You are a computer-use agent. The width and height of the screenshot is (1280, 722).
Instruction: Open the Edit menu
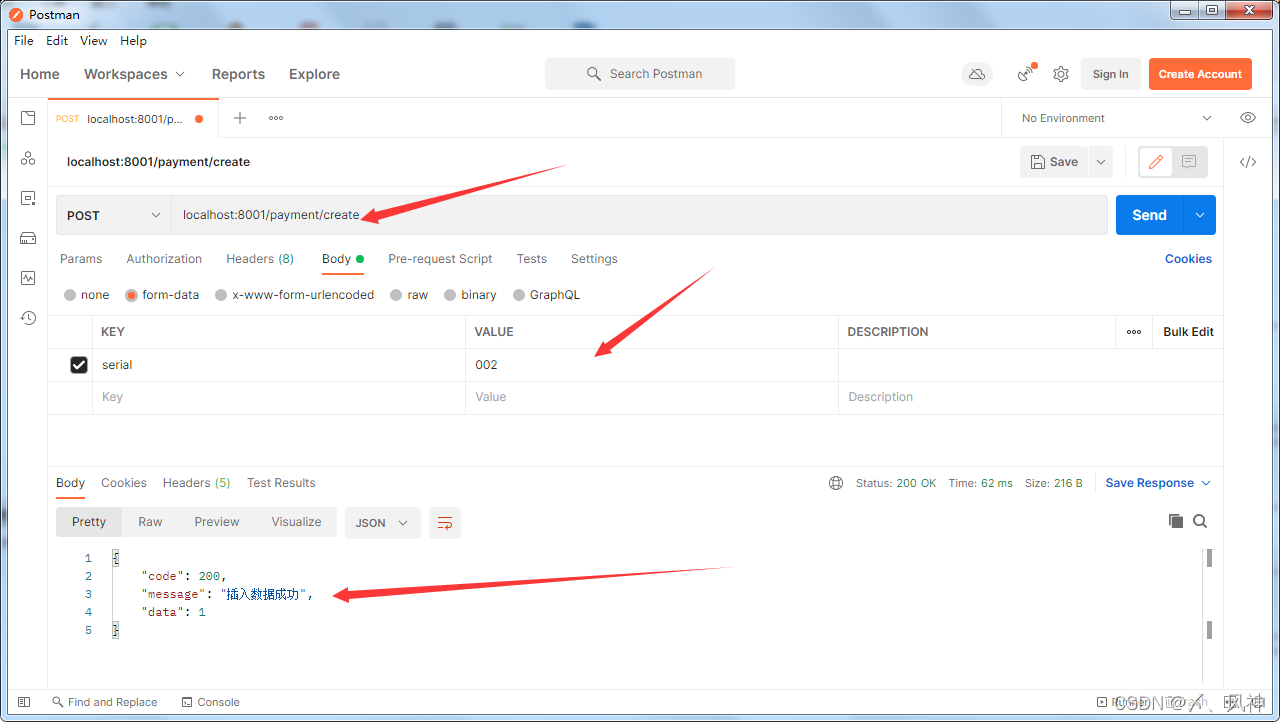pos(57,41)
